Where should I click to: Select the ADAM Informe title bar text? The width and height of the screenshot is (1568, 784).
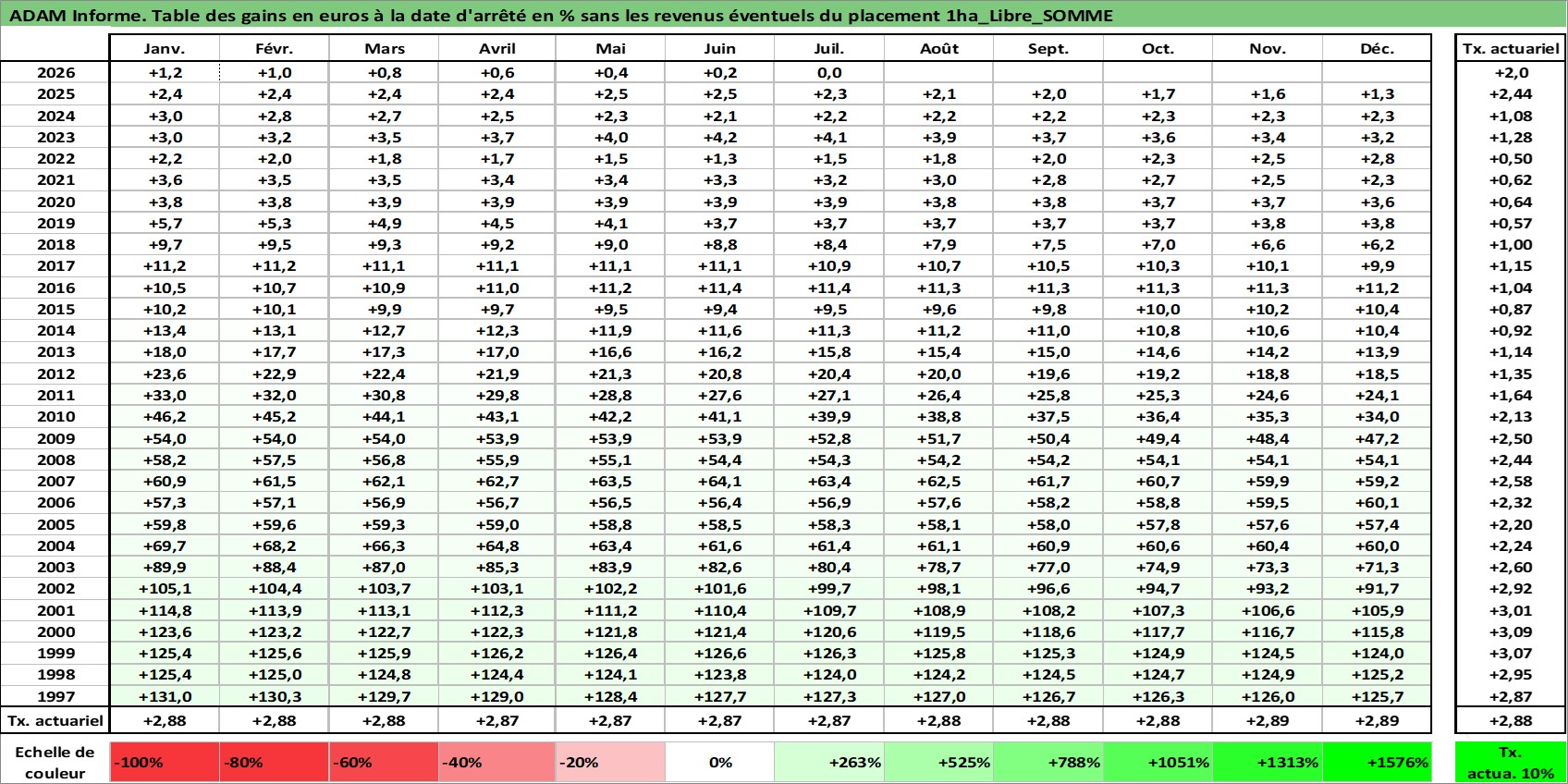click(561, 16)
